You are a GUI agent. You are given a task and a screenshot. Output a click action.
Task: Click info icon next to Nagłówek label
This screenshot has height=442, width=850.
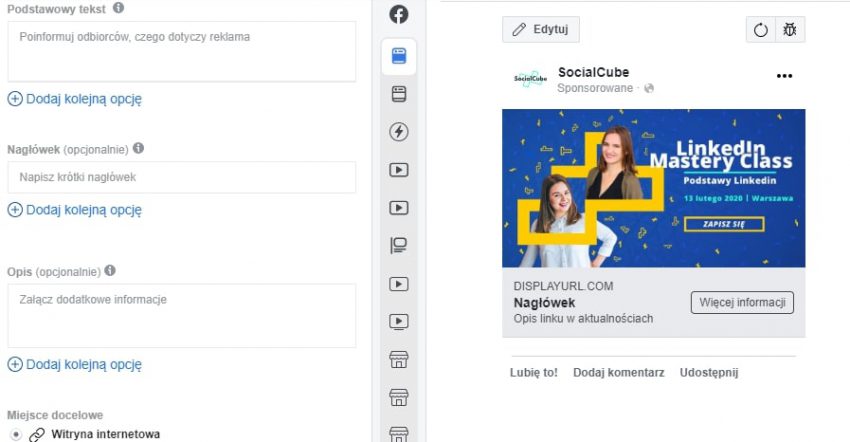138,148
